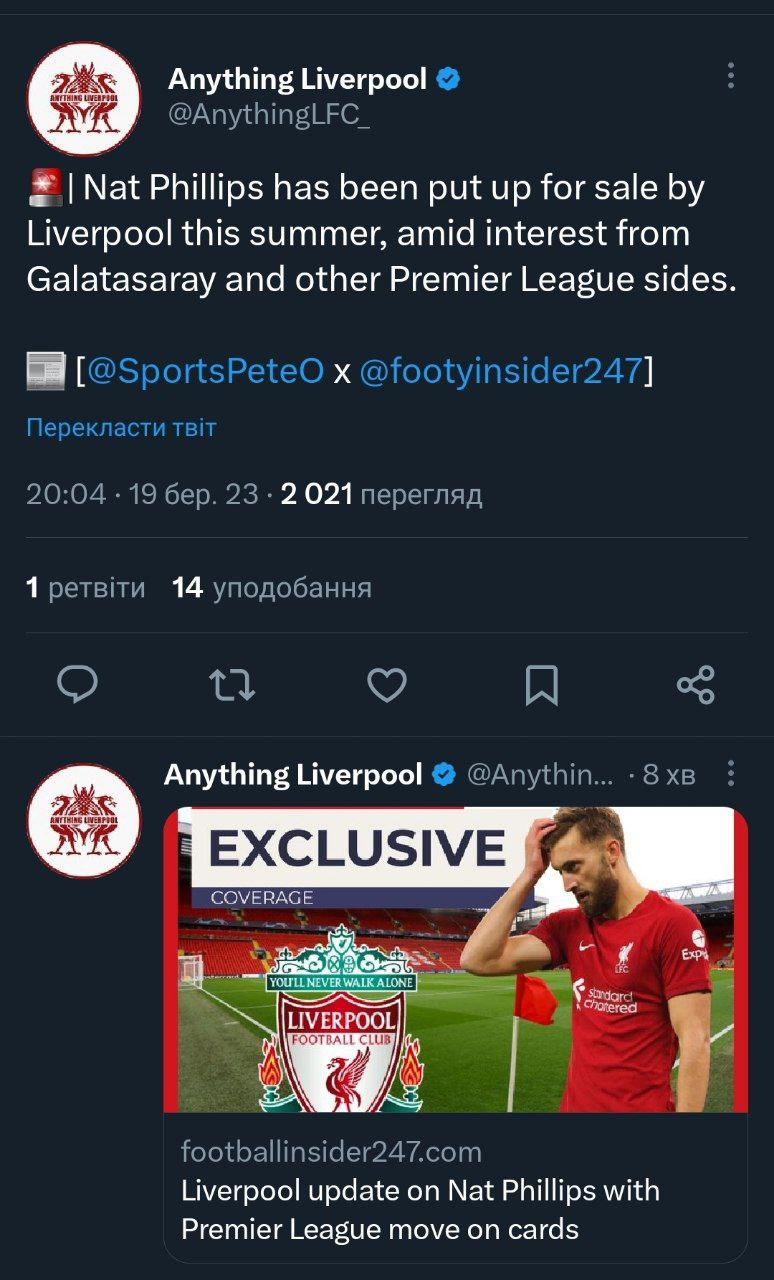Image resolution: width=774 pixels, height=1280 pixels.
Task: Bookmark this tweet
Action: 541,685
